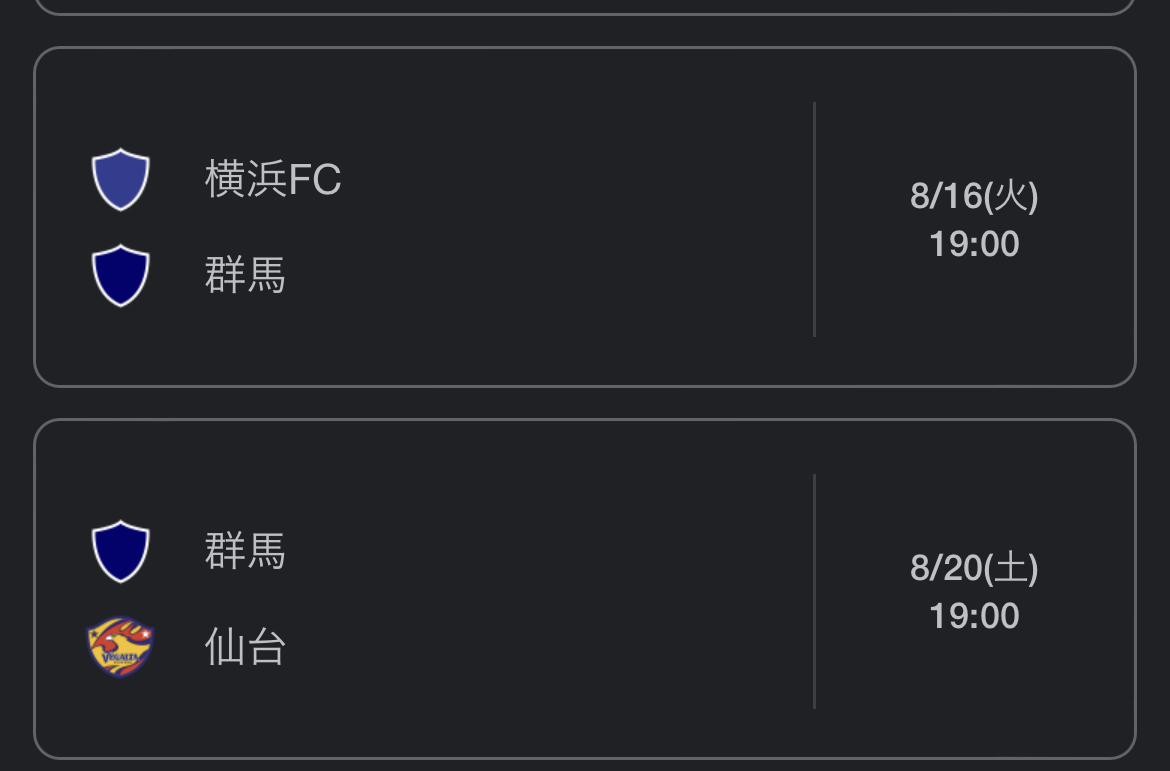Click the 19:00 kickoff under 8/16(火)
This screenshot has width=1170, height=771.
point(974,244)
